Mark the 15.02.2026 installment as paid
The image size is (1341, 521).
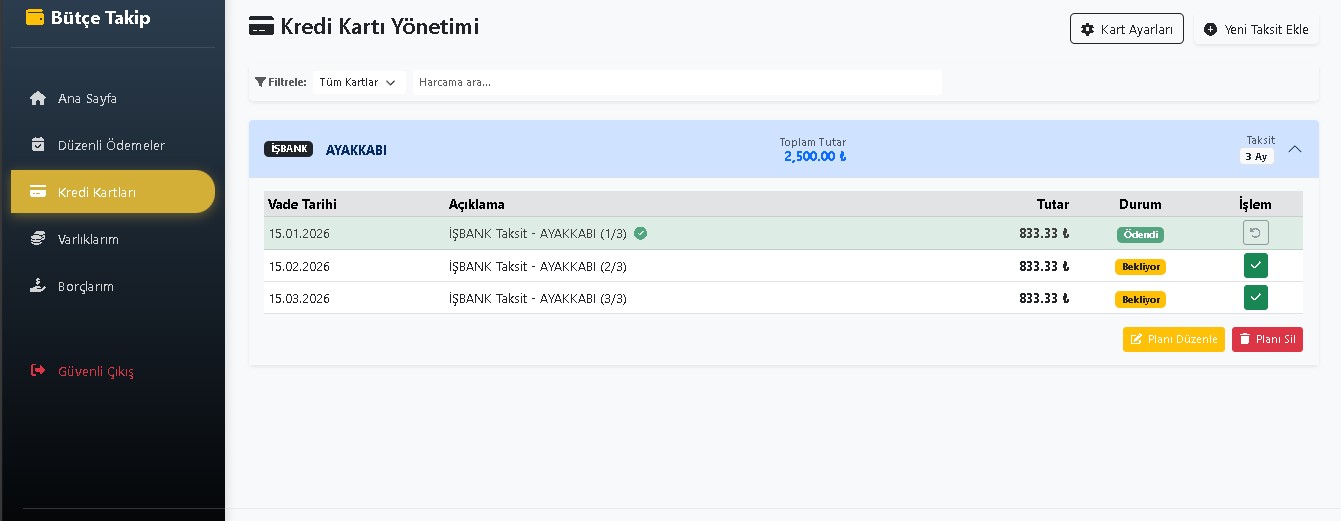tap(1256, 266)
